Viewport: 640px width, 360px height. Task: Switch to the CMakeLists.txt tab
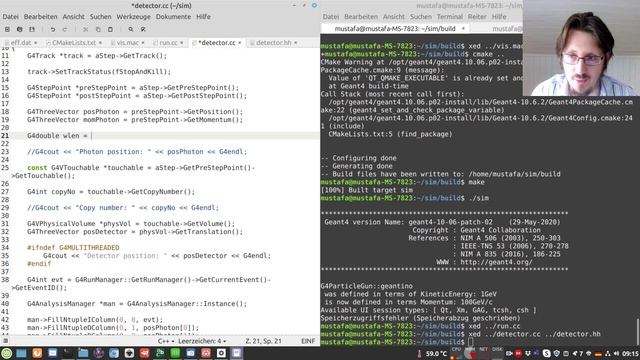pos(74,42)
